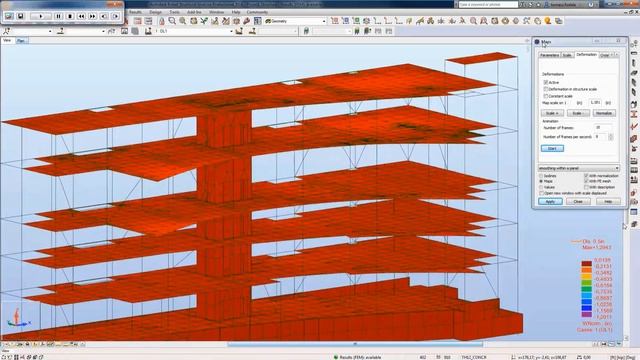
Task: Open the Add-Ins menu
Action: click(194, 12)
